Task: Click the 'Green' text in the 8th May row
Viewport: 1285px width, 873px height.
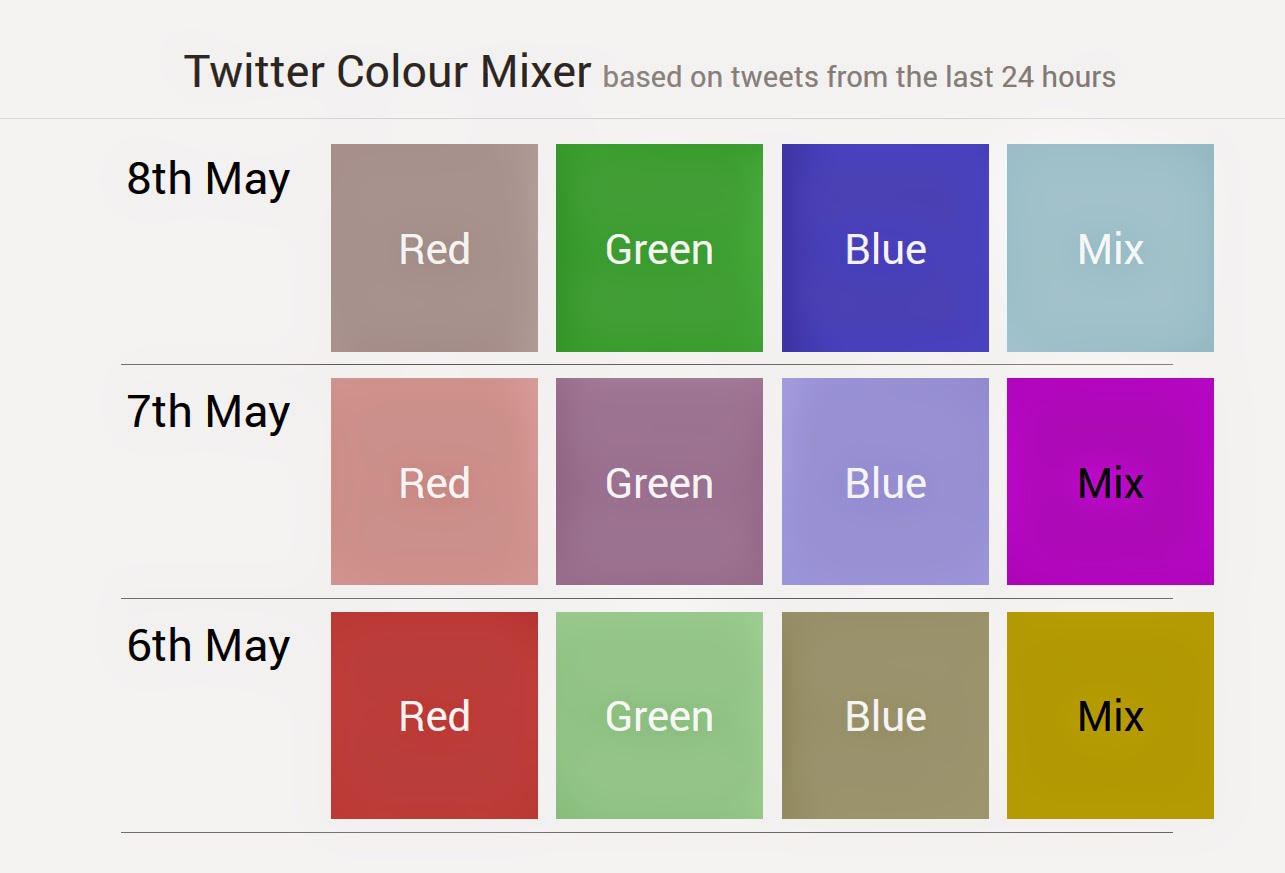Action: coord(659,250)
